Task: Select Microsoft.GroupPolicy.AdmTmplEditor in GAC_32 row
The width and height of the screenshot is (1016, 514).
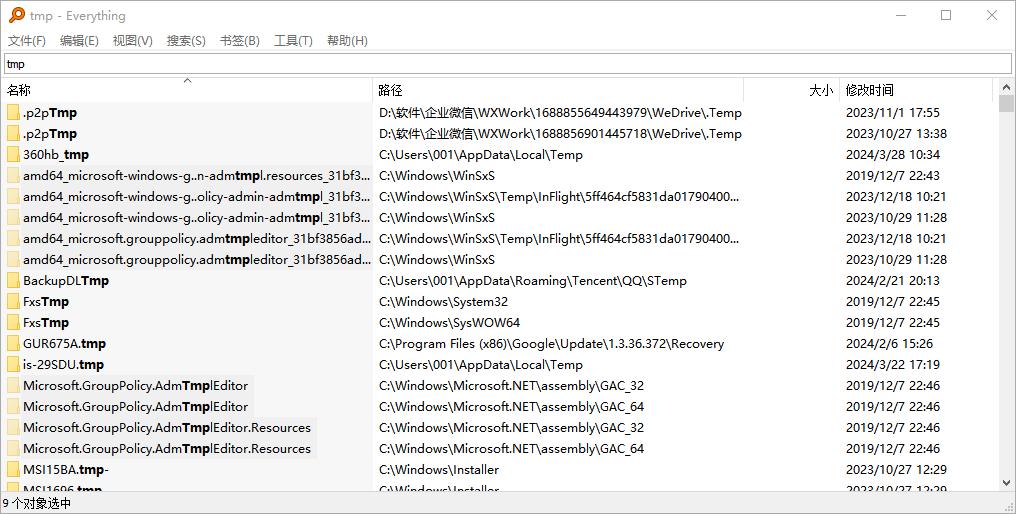Action: pyautogui.click(x=135, y=386)
